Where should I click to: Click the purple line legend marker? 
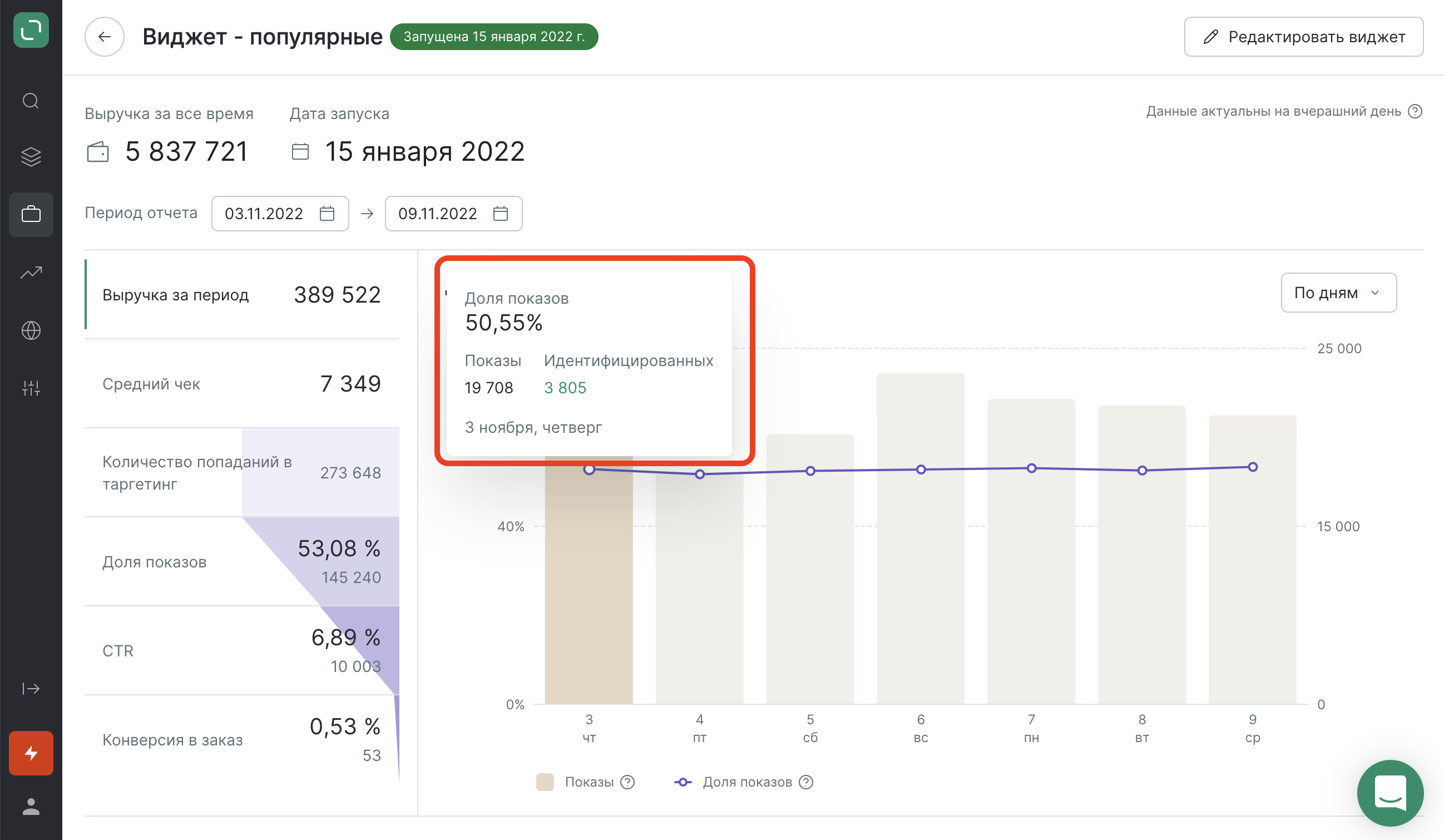(683, 782)
